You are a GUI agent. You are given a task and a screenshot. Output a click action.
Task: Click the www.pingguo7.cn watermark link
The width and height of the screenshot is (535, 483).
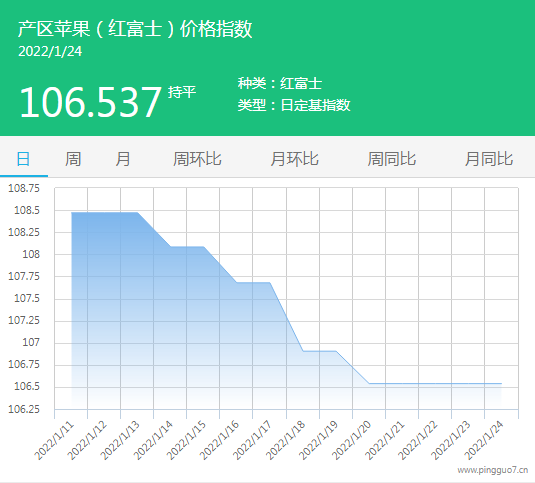tap(493, 470)
